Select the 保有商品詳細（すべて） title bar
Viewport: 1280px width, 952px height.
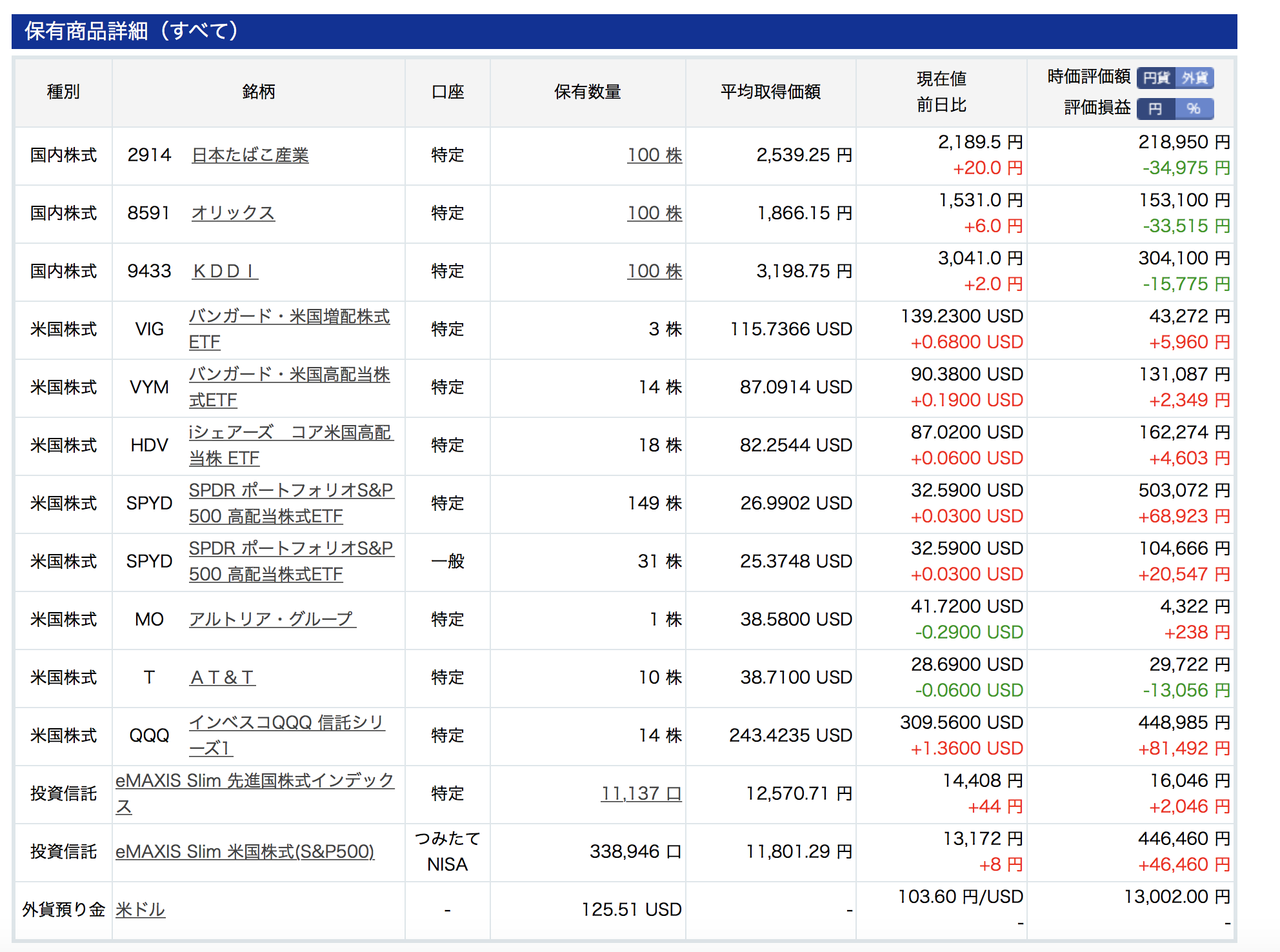click(x=625, y=31)
